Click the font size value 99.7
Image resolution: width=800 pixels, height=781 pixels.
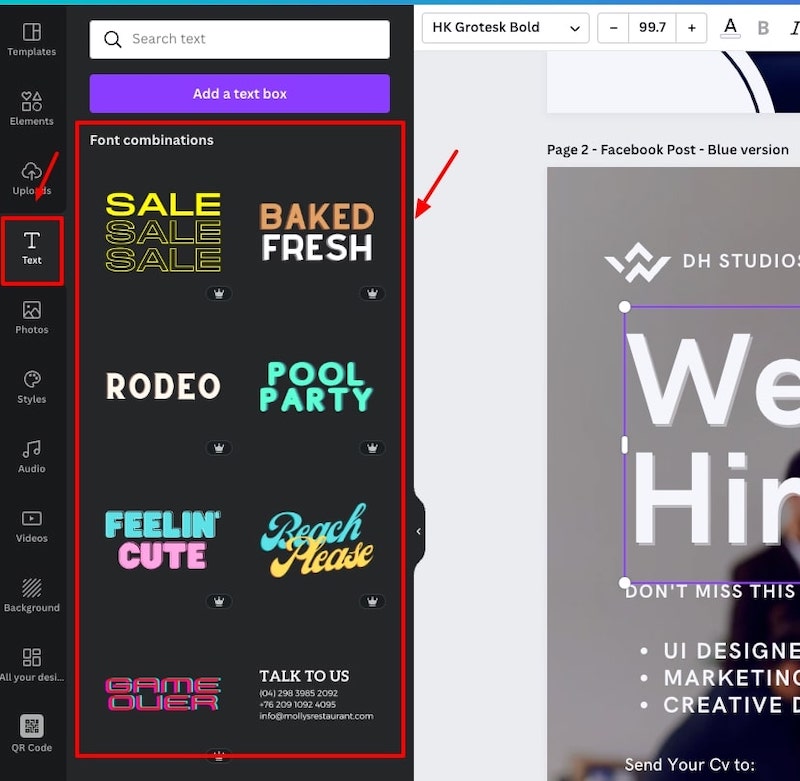coord(653,28)
